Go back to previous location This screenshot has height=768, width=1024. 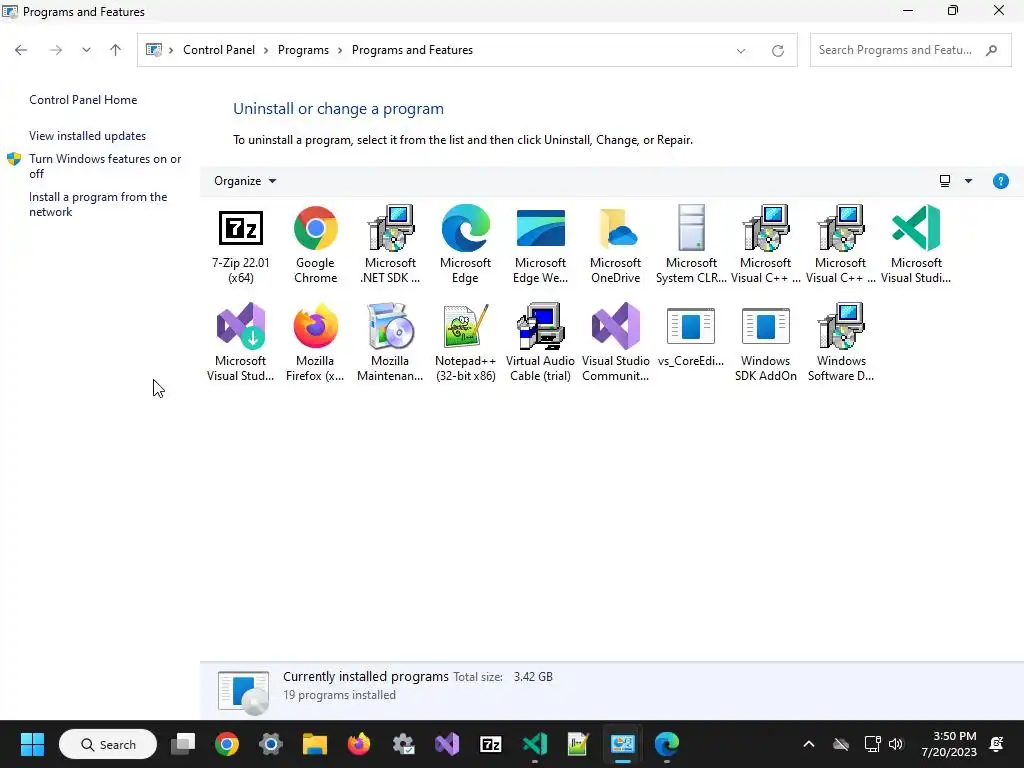pyautogui.click(x=21, y=50)
